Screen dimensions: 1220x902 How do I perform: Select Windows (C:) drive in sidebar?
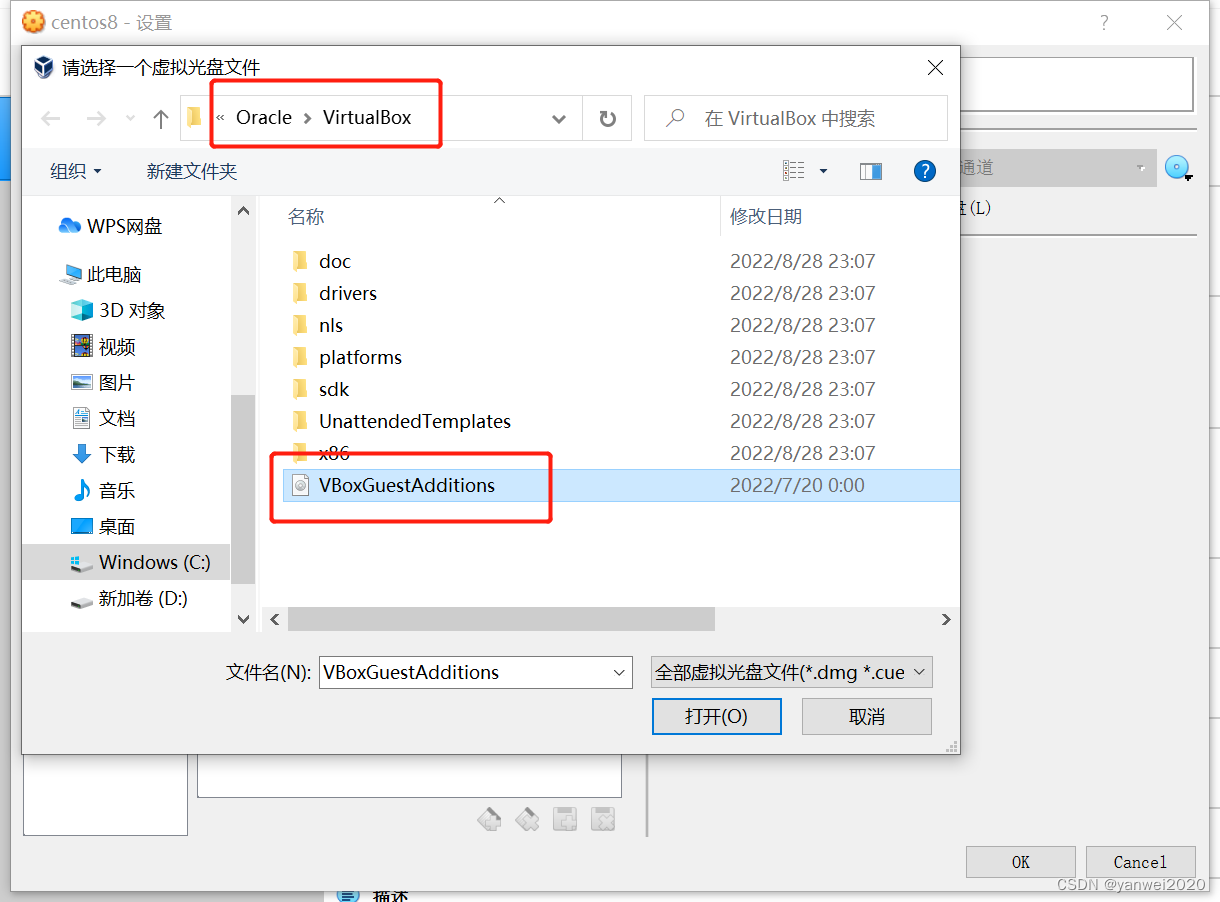point(126,562)
